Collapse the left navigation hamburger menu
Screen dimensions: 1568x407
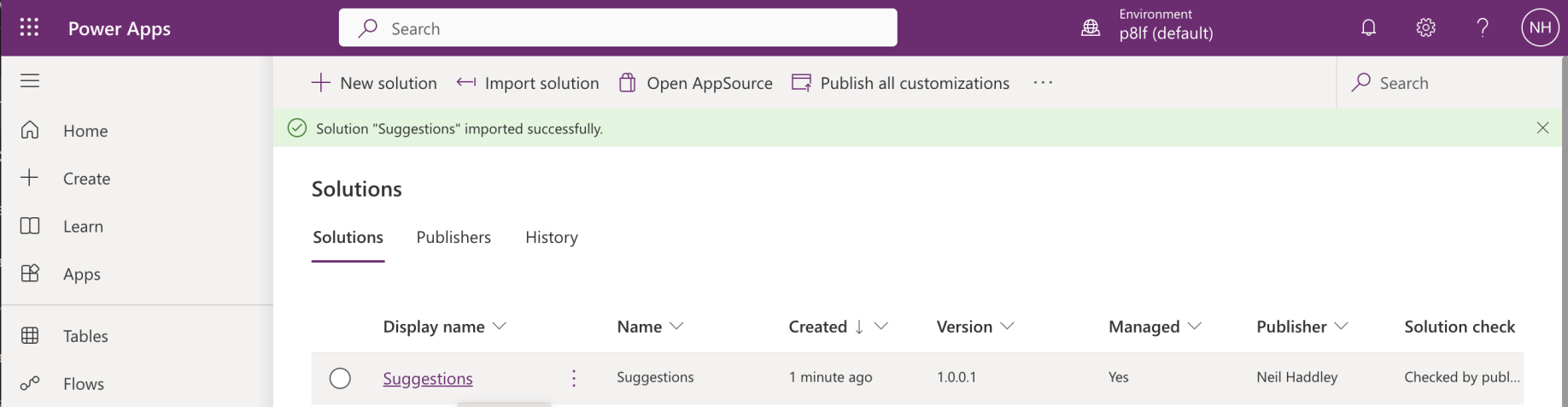30,81
